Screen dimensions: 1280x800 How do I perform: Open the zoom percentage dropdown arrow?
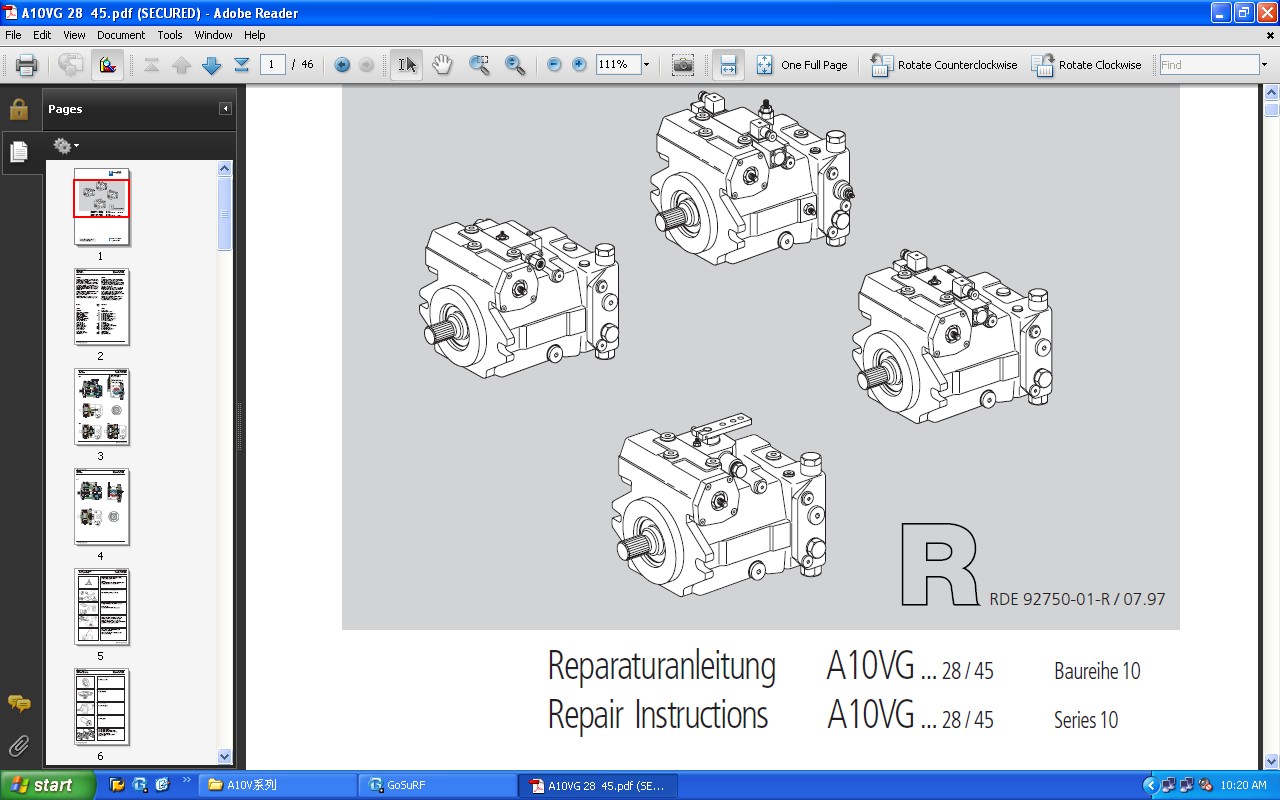[x=646, y=65]
